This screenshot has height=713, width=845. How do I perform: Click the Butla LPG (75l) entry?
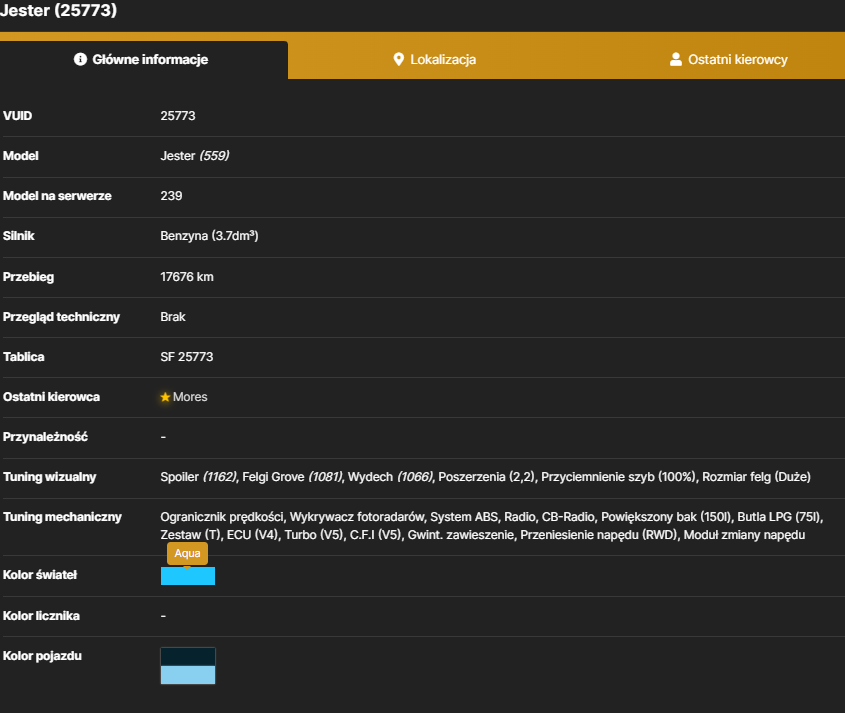(780, 517)
